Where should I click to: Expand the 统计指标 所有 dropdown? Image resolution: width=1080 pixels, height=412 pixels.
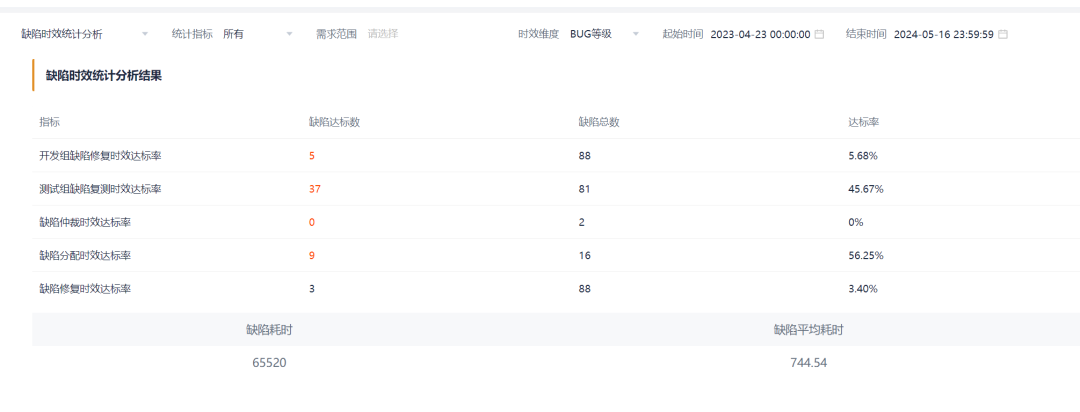click(258, 34)
